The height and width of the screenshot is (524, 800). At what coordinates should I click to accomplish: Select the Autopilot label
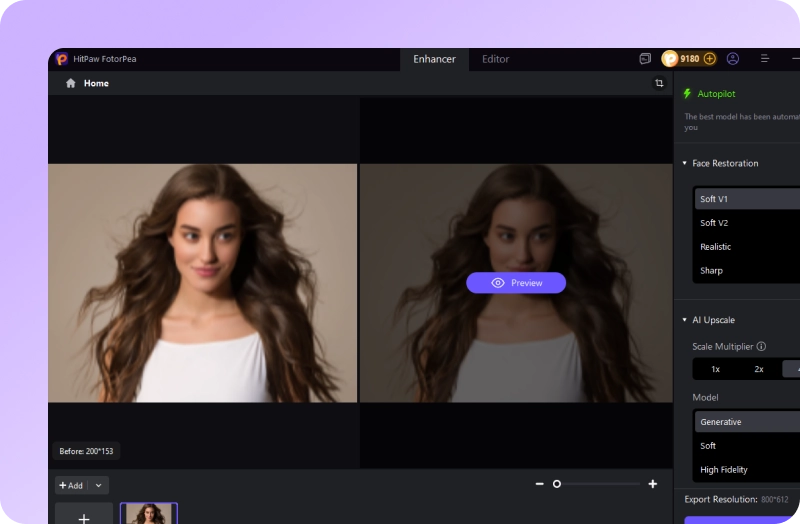(x=716, y=94)
